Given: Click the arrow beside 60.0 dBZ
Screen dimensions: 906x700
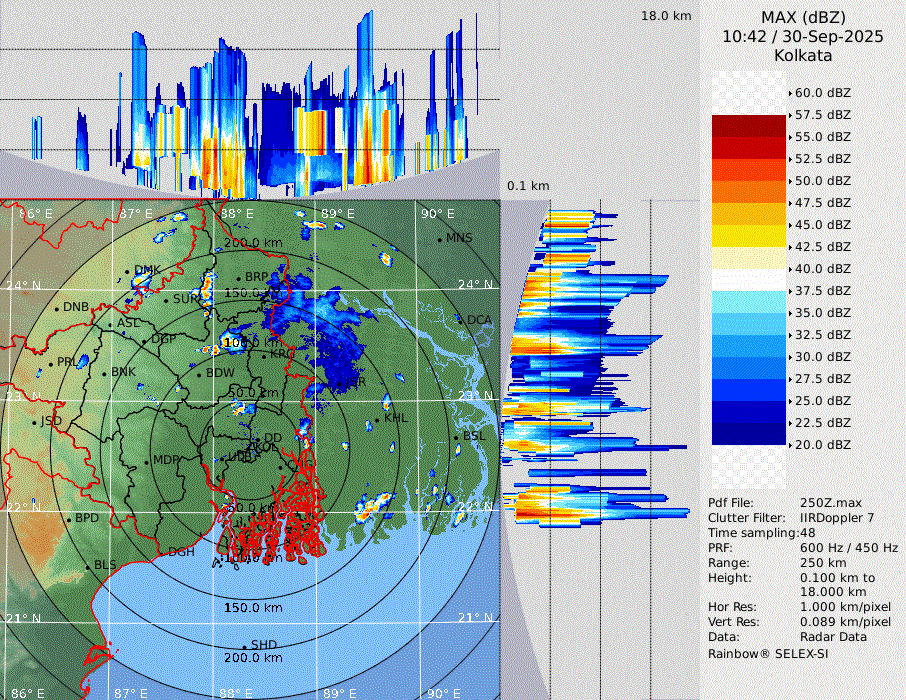Looking at the screenshot, I should (791, 93).
